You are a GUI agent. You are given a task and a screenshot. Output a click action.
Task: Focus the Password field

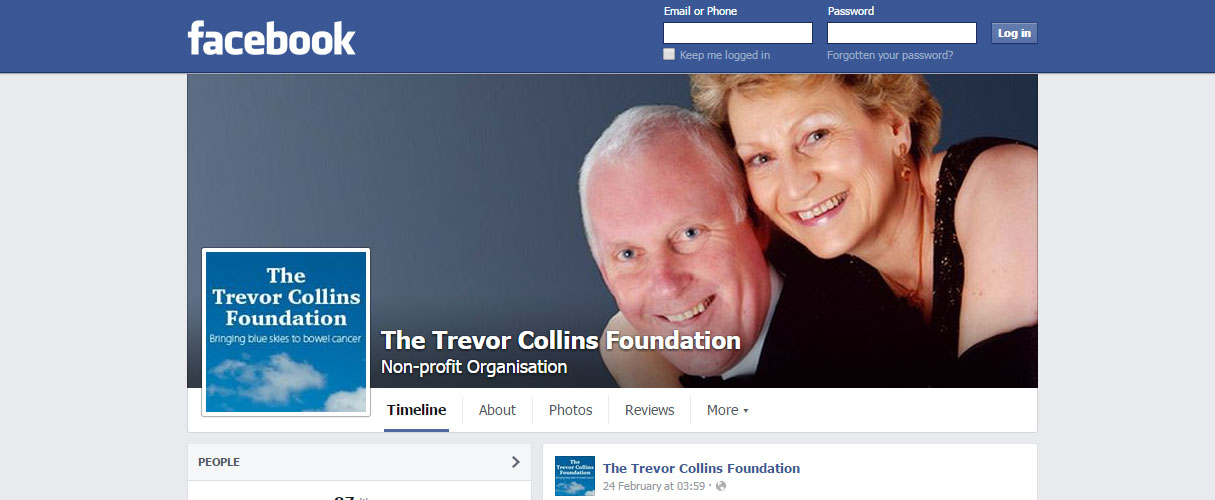pos(902,33)
